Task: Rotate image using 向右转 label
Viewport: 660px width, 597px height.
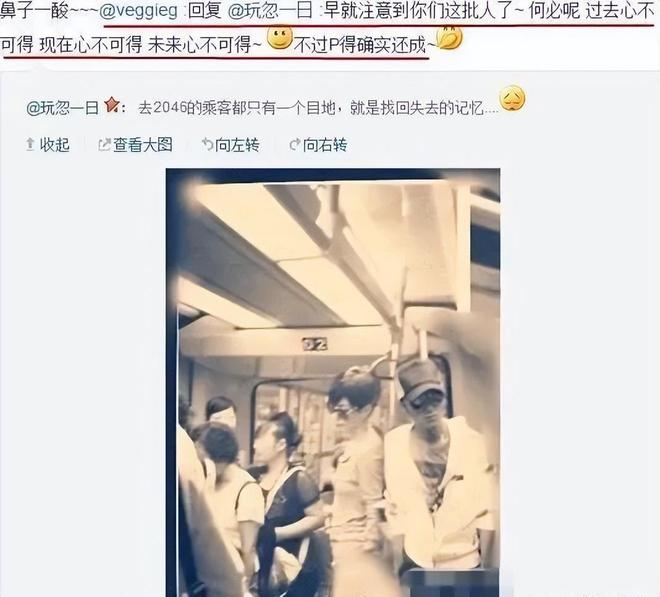Action: [325, 145]
